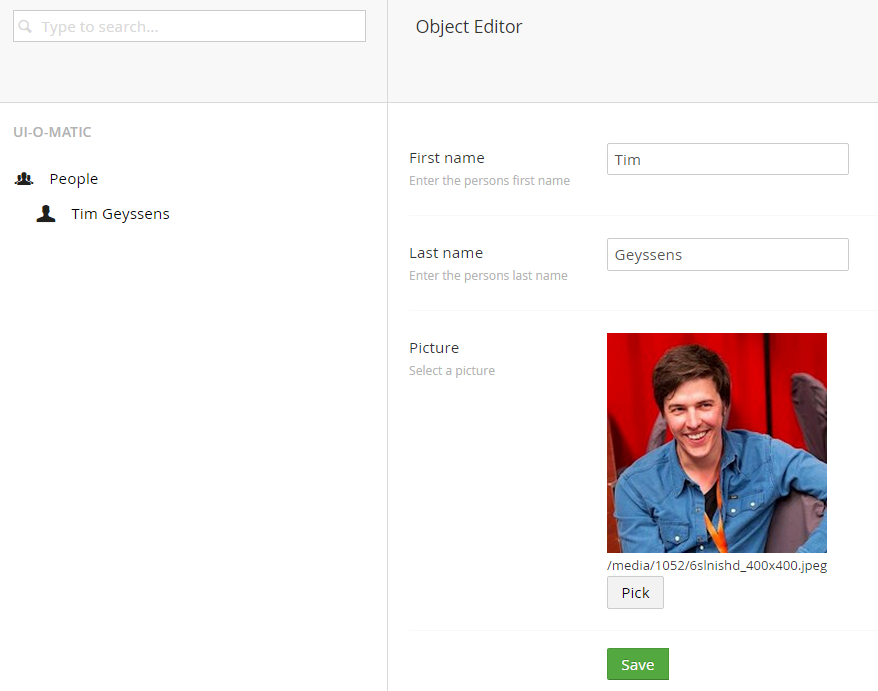Select Tim Geyssens in the tree
The width and height of the screenshot is (878, 691).
(x=120, y=214)
